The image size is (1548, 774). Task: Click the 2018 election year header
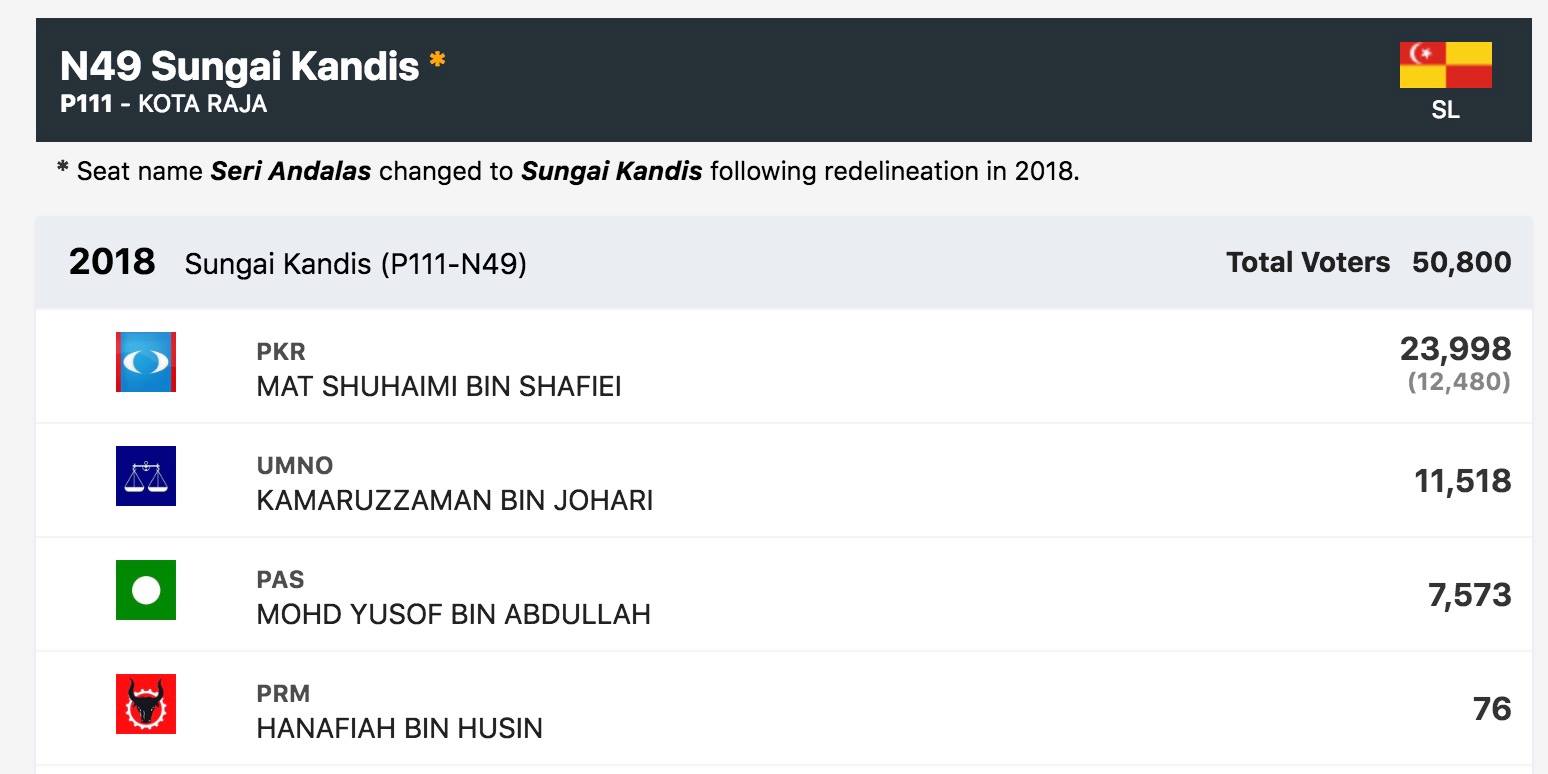point(112,262)
